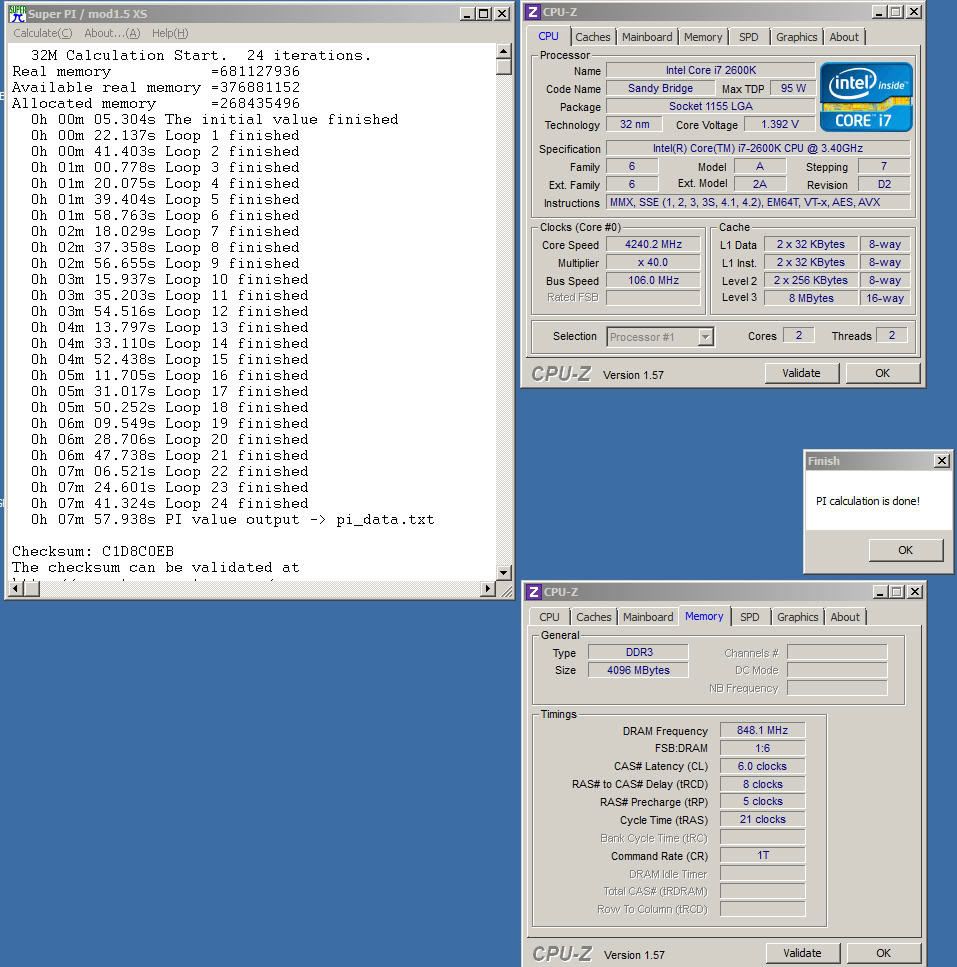The width and height of the screenshot is (957, 967).
Task: Click the Z icon of the Memory CPU-Z window
Action: pos(533,592)
